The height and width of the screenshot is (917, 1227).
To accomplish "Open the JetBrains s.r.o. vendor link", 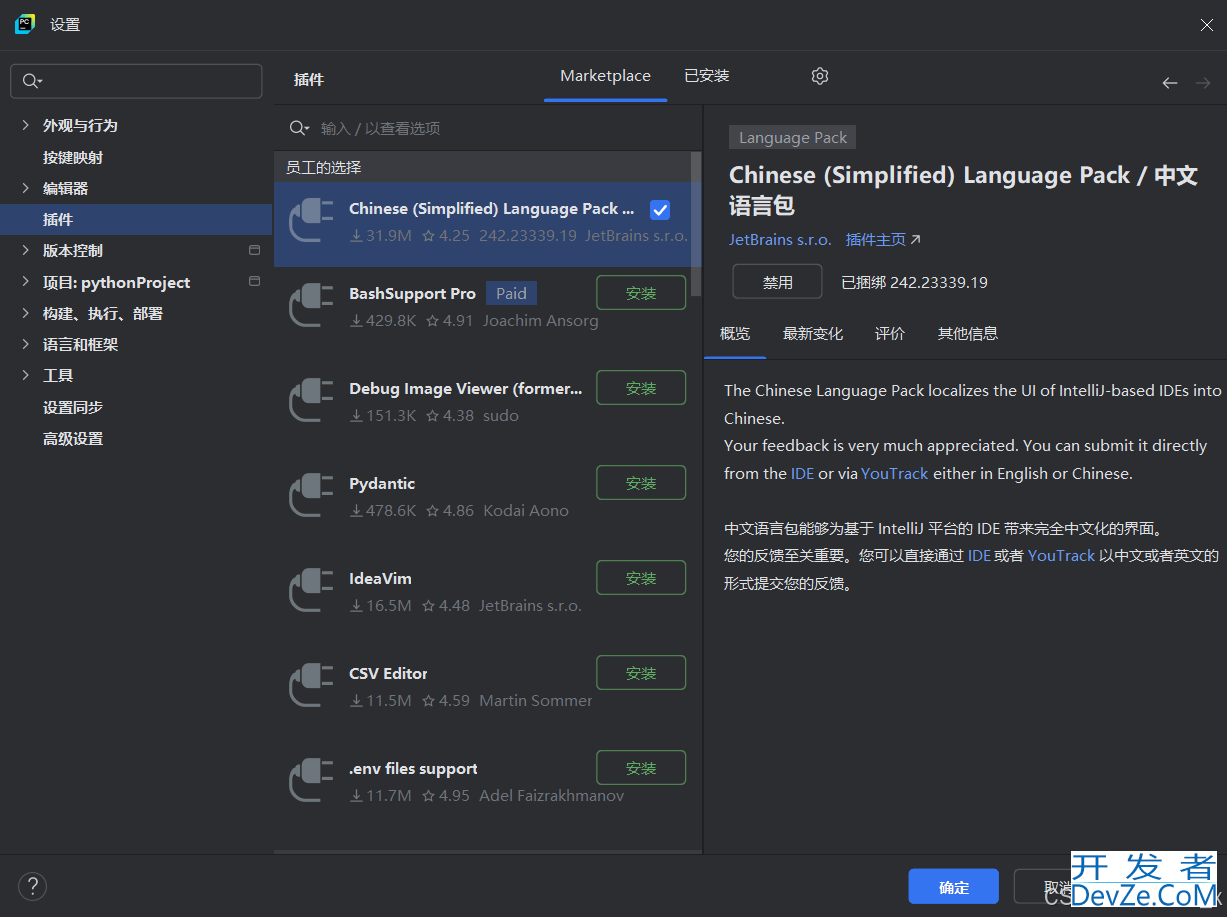I will click(780, 240).
